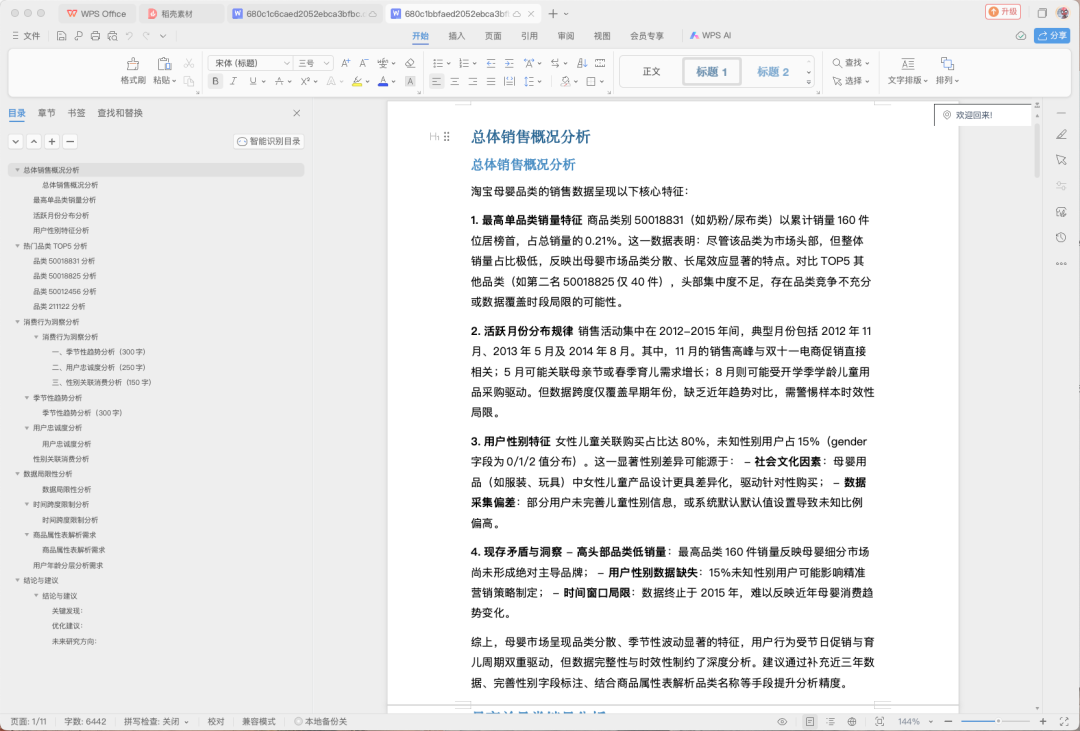
Task: Toggle Strikethrough formatting
Action: coord(279,81)
